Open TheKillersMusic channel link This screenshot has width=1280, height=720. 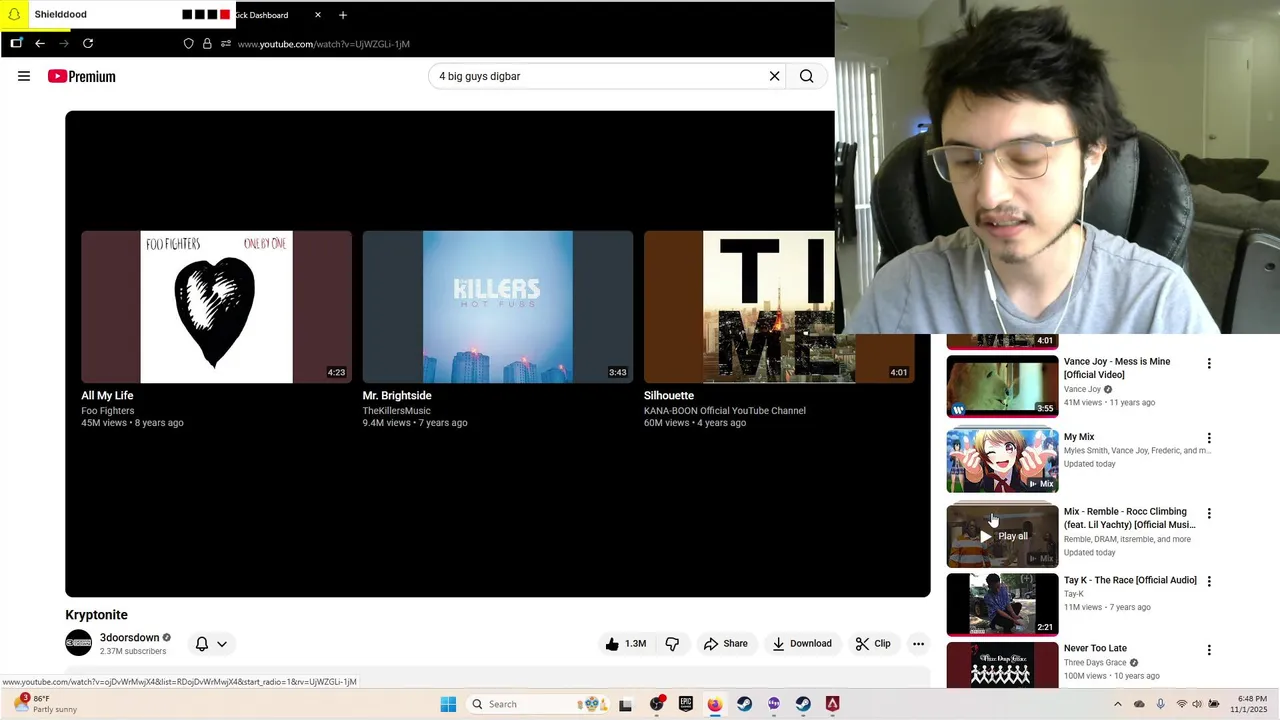397,411
